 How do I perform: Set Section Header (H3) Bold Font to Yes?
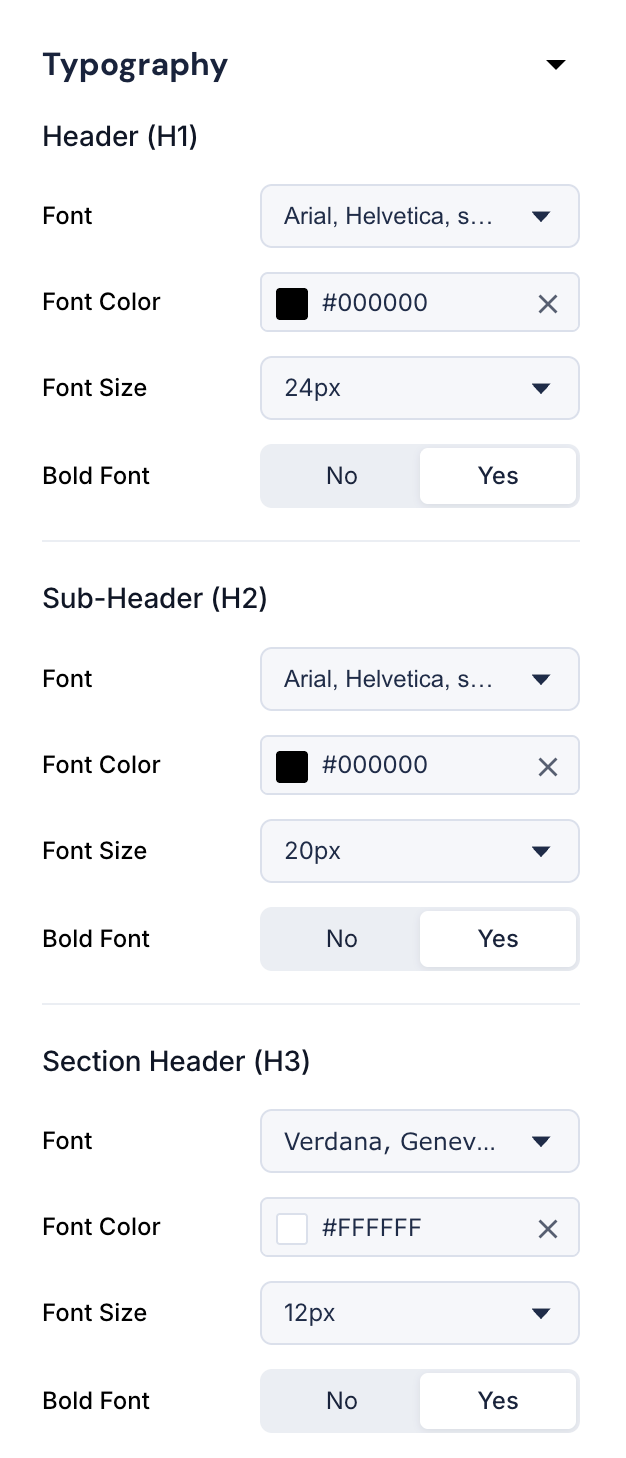(x=498, y=1401)
